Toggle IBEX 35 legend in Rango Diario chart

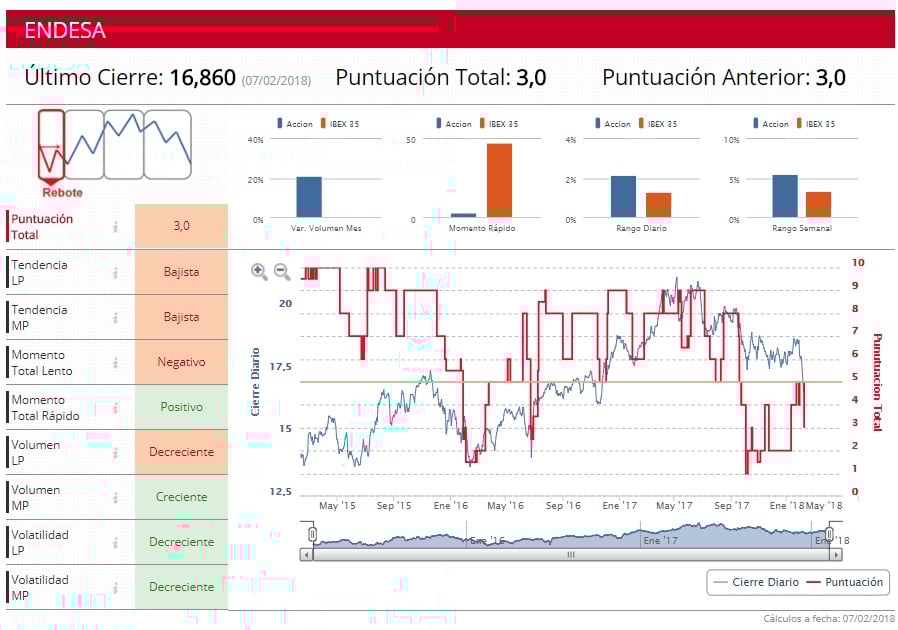658,124
